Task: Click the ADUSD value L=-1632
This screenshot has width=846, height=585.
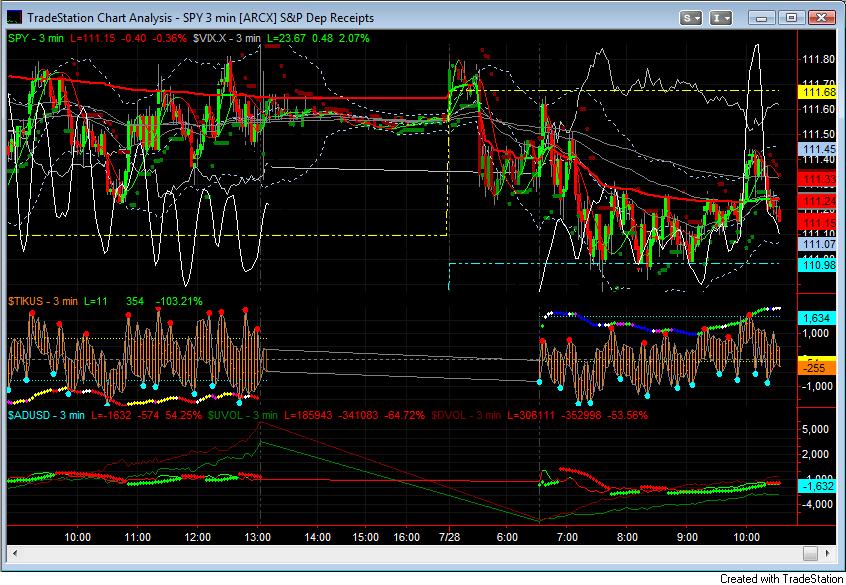Action: click(112, 415)
